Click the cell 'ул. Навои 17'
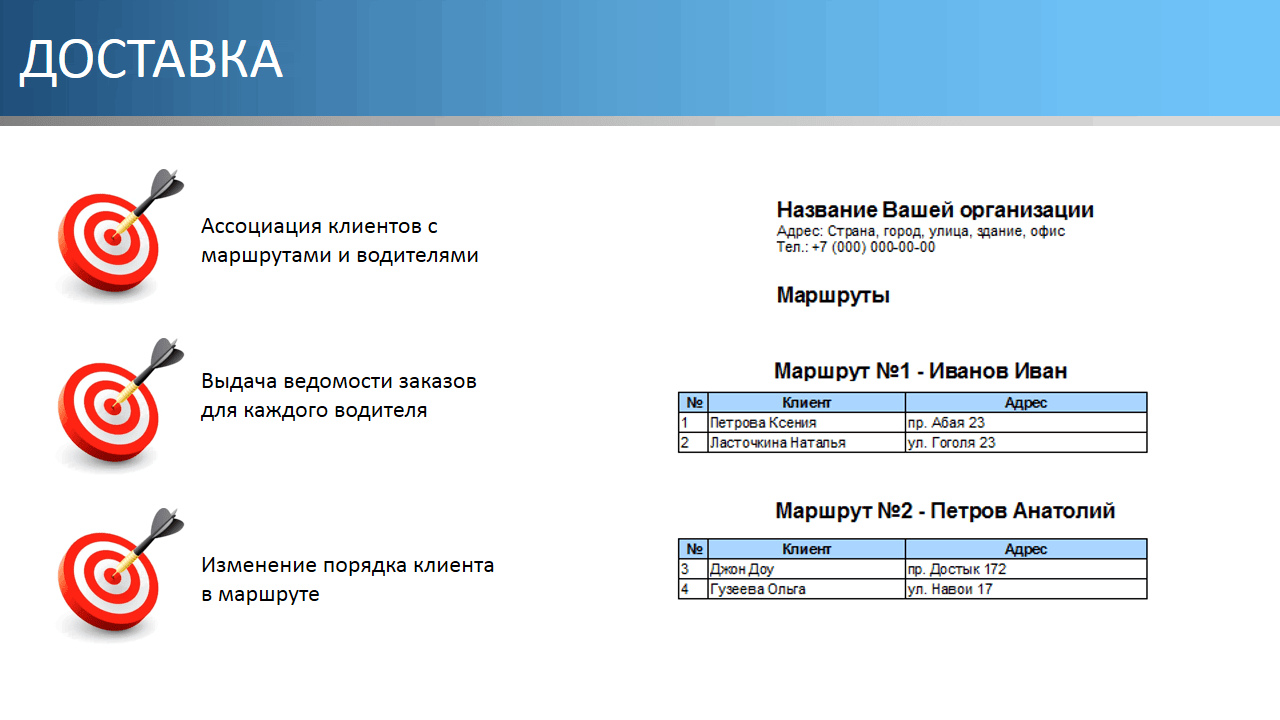The image size is (1280, 720). [1026, 589]
